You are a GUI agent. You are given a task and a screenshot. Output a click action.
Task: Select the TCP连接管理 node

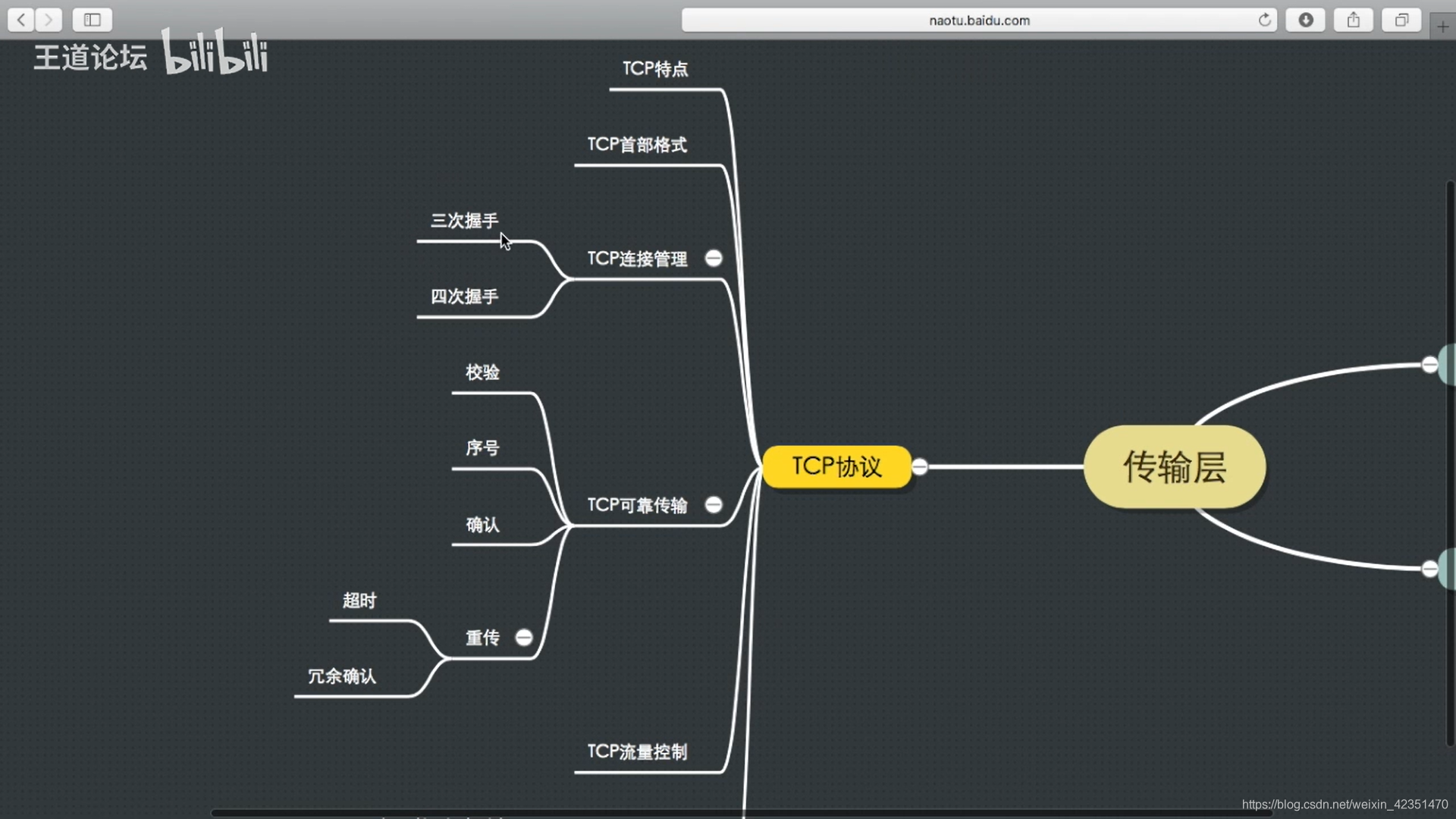[637, 259]
